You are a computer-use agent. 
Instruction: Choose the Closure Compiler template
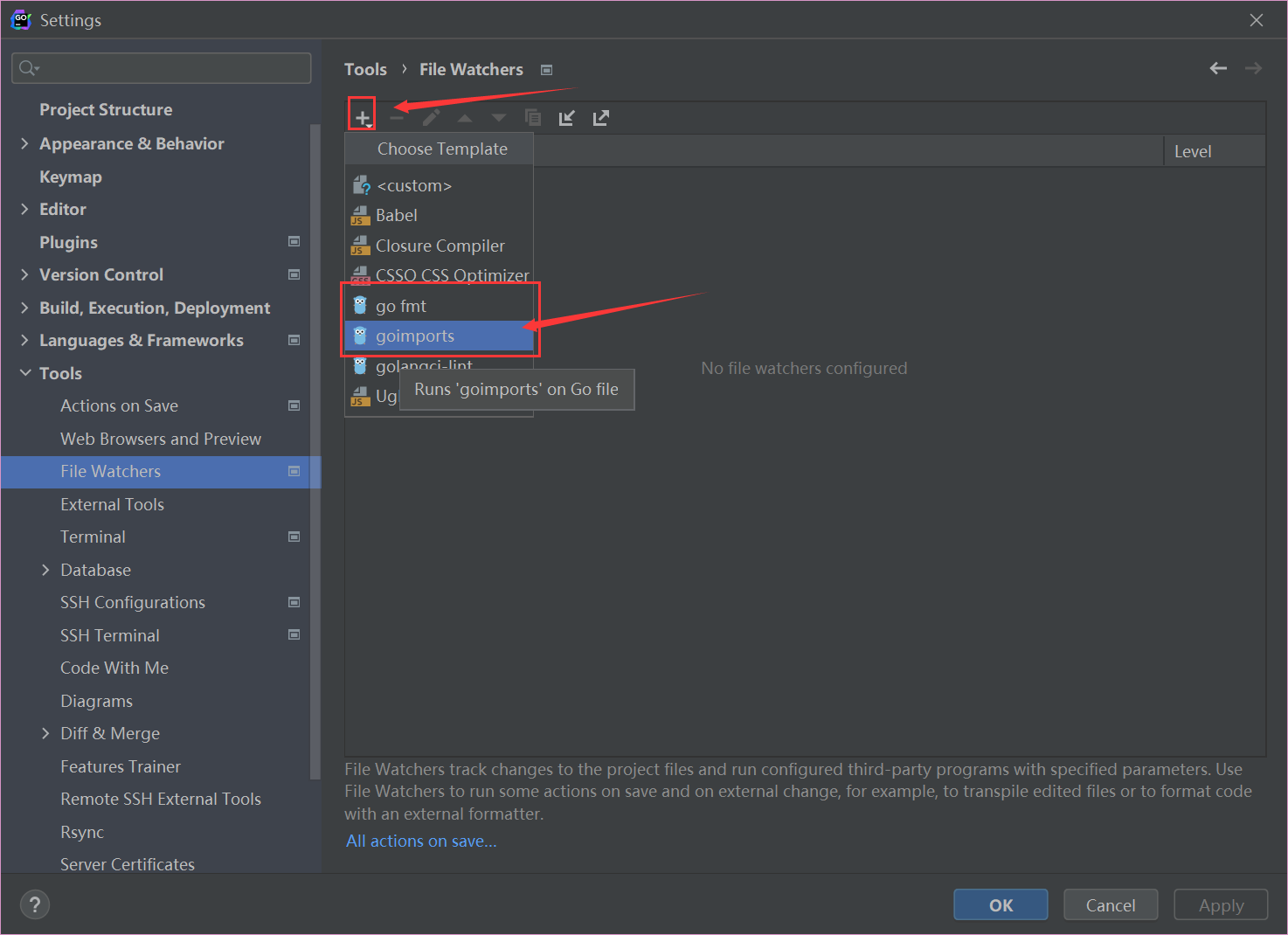coord(439,246)
